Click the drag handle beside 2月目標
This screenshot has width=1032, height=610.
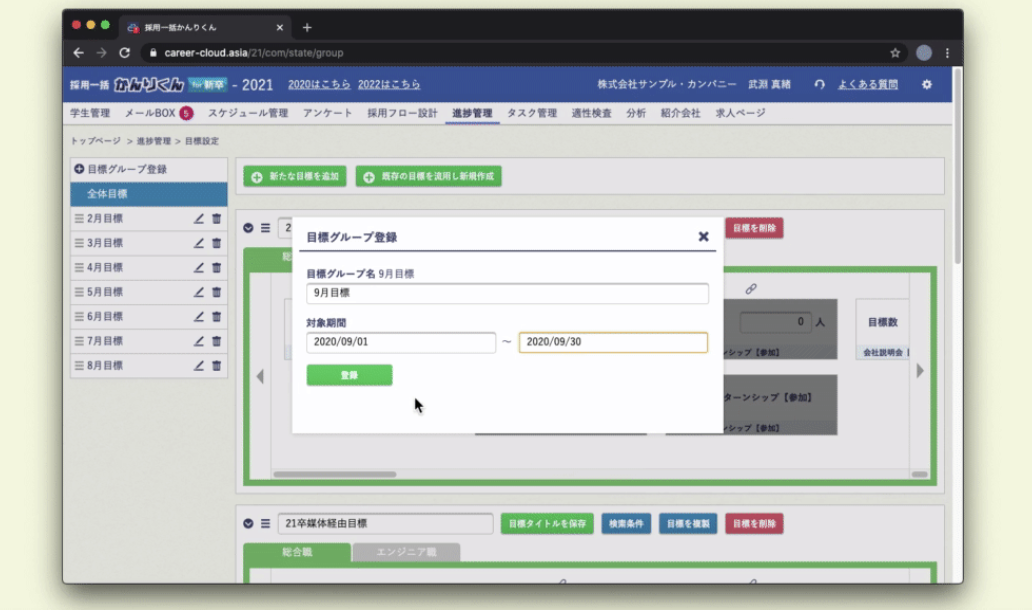click(x=79, y=218)
